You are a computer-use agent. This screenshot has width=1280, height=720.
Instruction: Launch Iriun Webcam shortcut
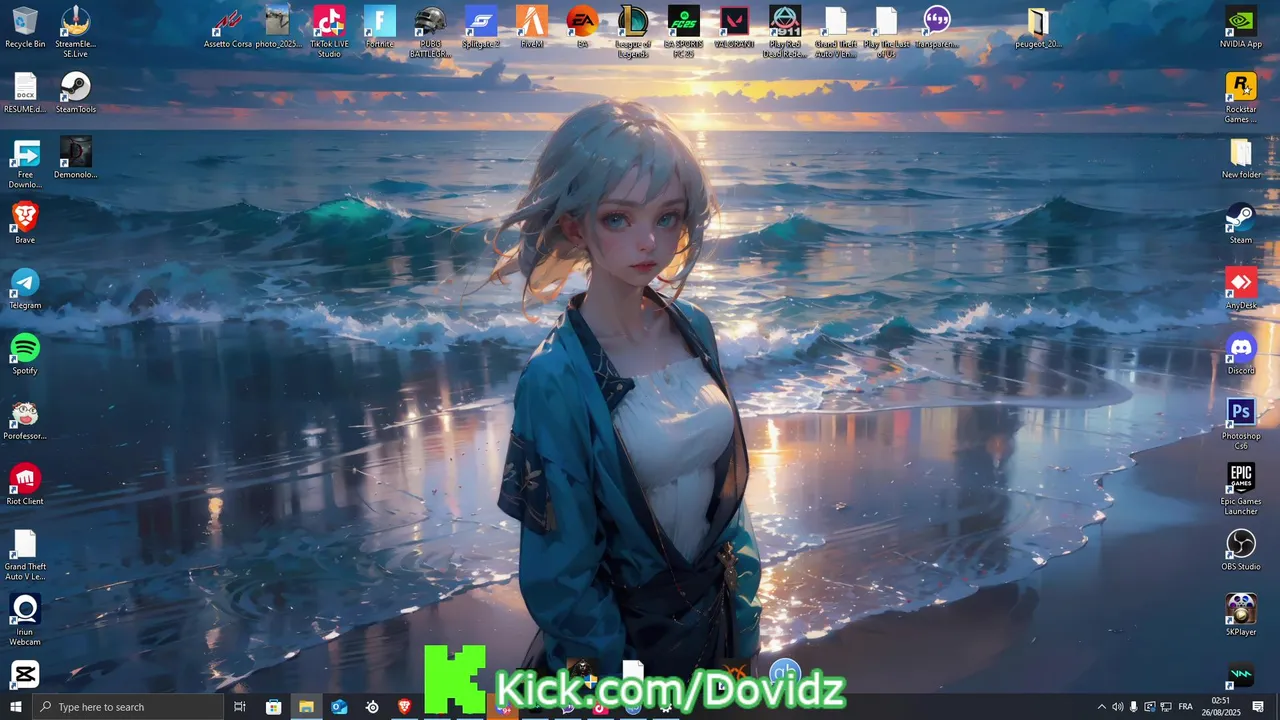pyautogui.click(x=25, y=620)
